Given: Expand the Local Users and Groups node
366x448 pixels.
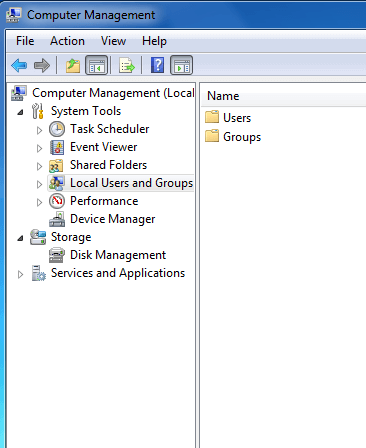Looking at the screenshot, I should [x=39, y=184].
